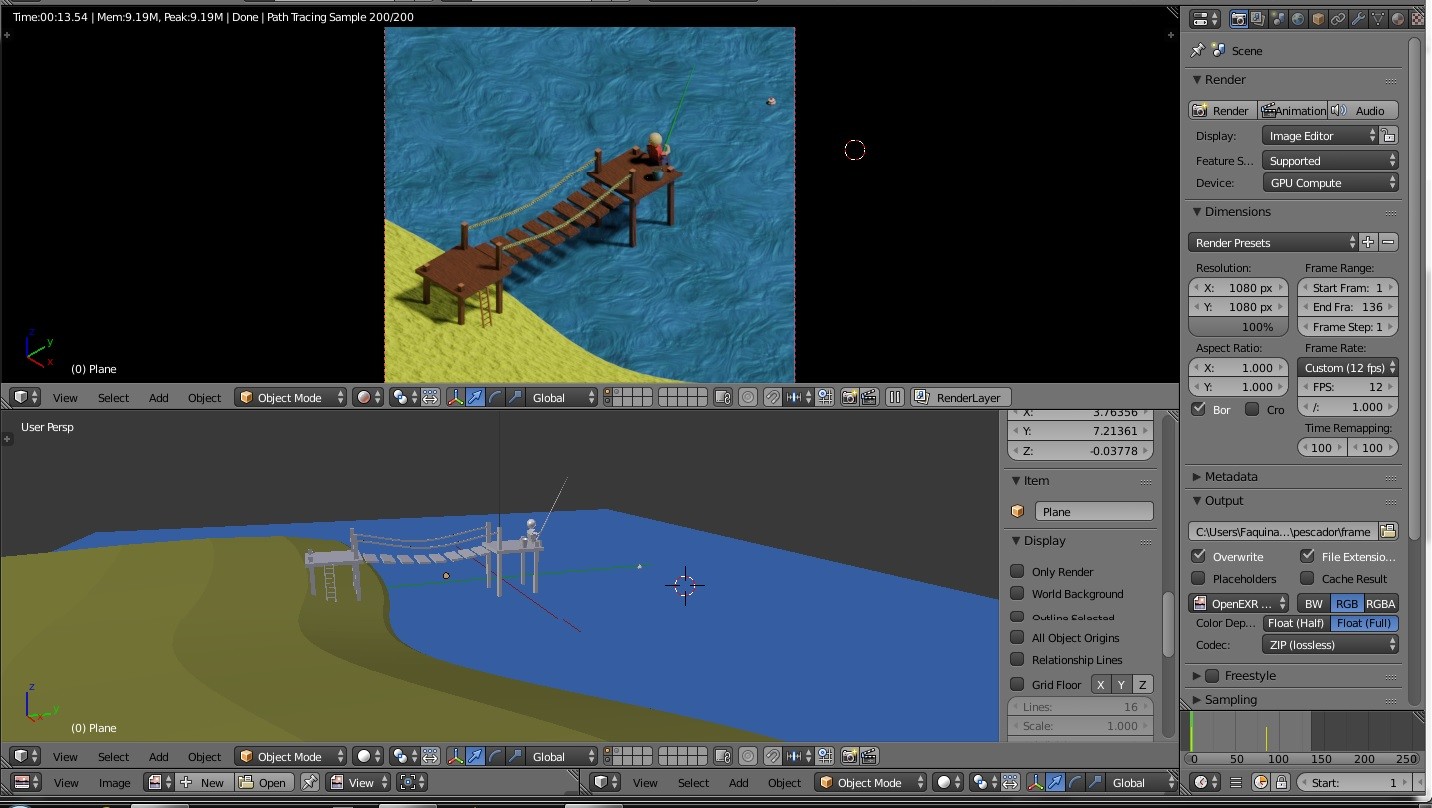Enable the Relationship Lines checkbox
Viewport: 1432px width, 808px height.
click(1017, 659)
